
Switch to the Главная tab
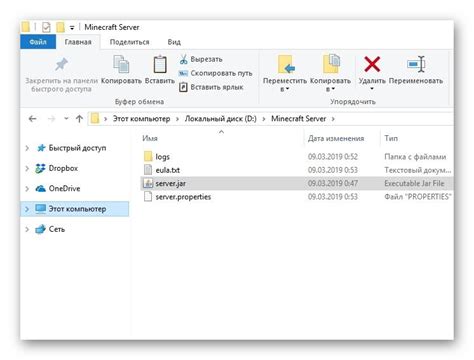[78, 42]
